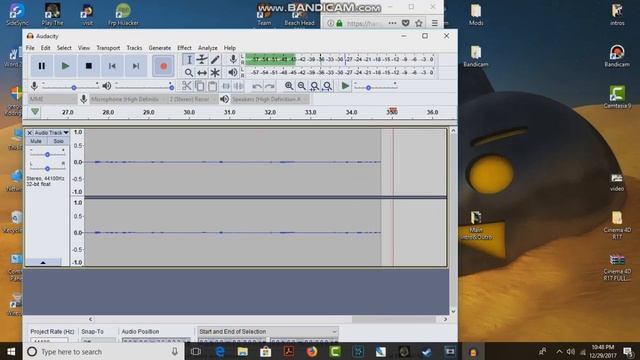Click the Undo arrow
The width and height of the screenshot is (640, 360).
coord(257,86)
